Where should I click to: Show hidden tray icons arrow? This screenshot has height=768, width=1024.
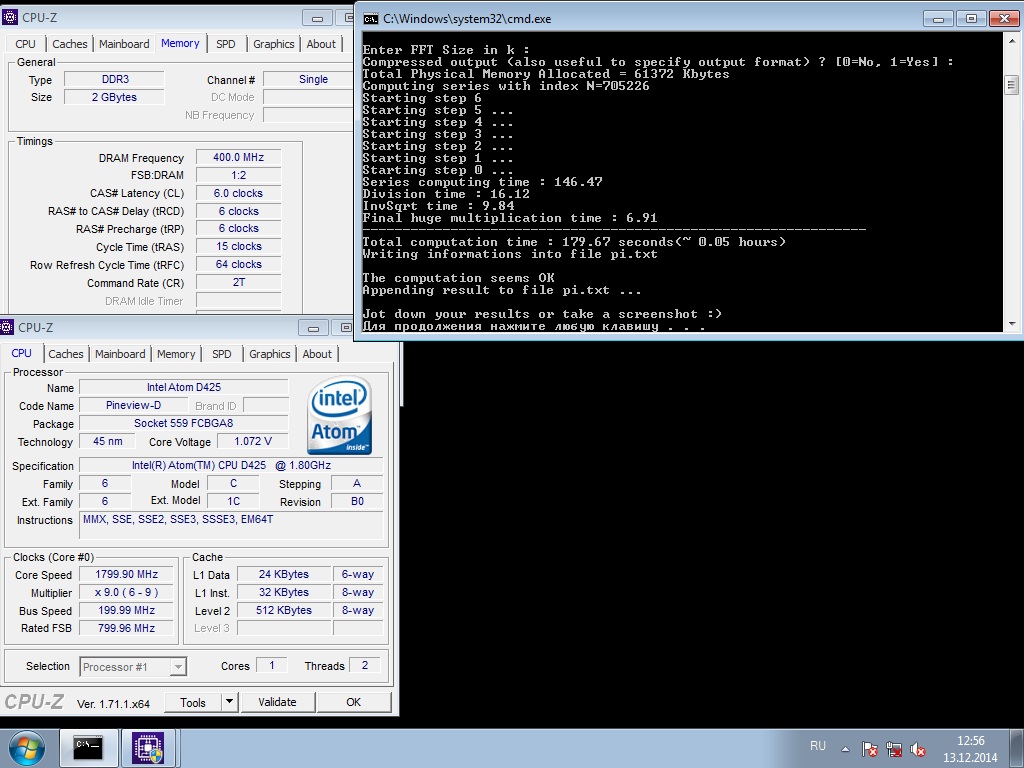click(x=845, y=749)
